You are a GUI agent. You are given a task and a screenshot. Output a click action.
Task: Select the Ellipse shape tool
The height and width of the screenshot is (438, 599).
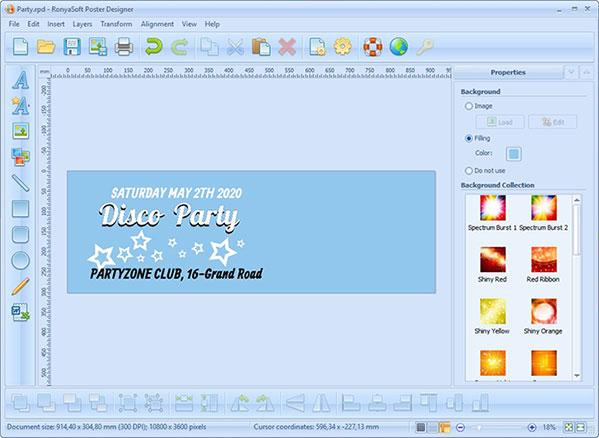click(21, 260)
